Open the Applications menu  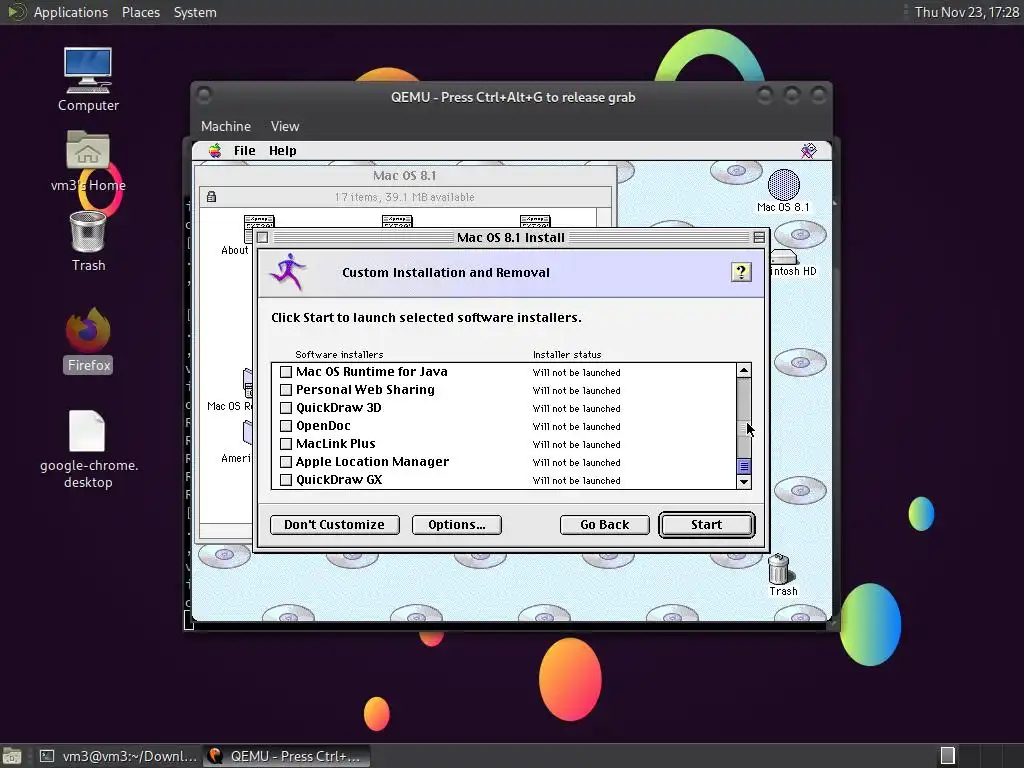click(71, 12)
